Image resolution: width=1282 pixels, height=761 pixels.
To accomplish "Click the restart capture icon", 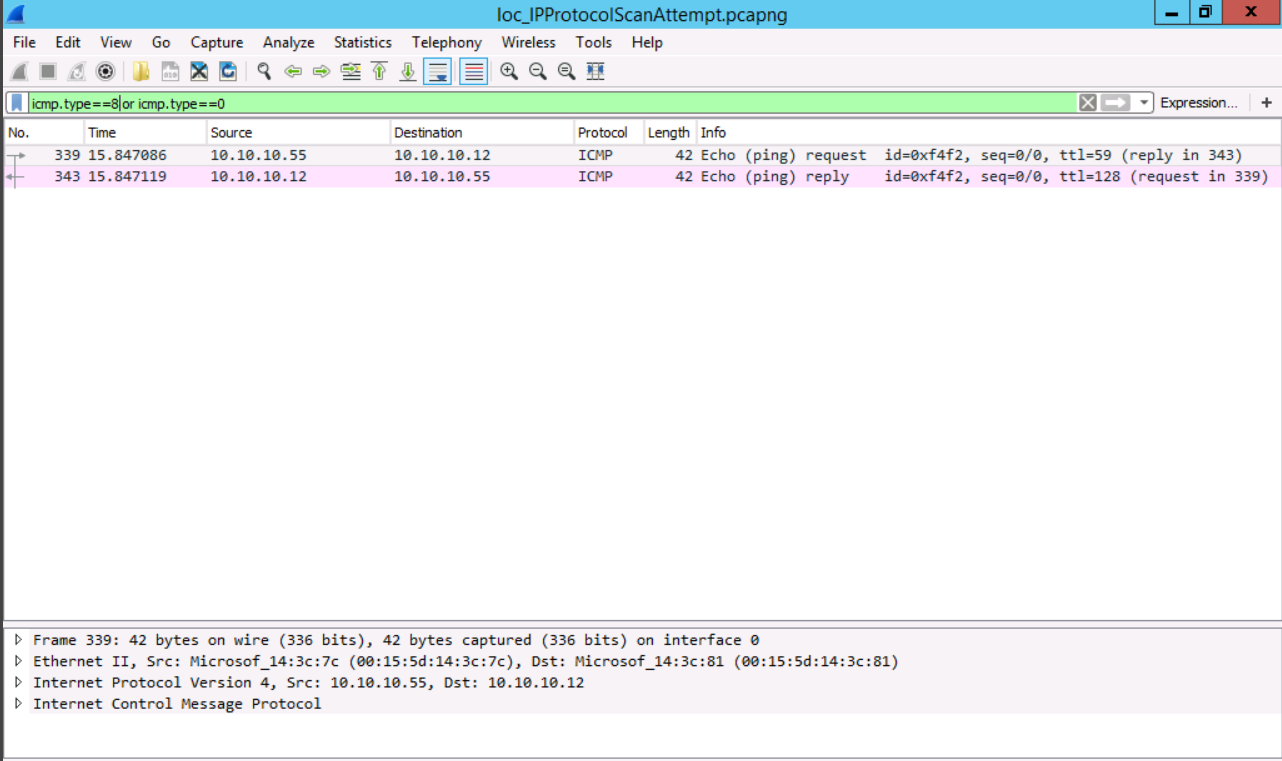I will coord(76,71).
